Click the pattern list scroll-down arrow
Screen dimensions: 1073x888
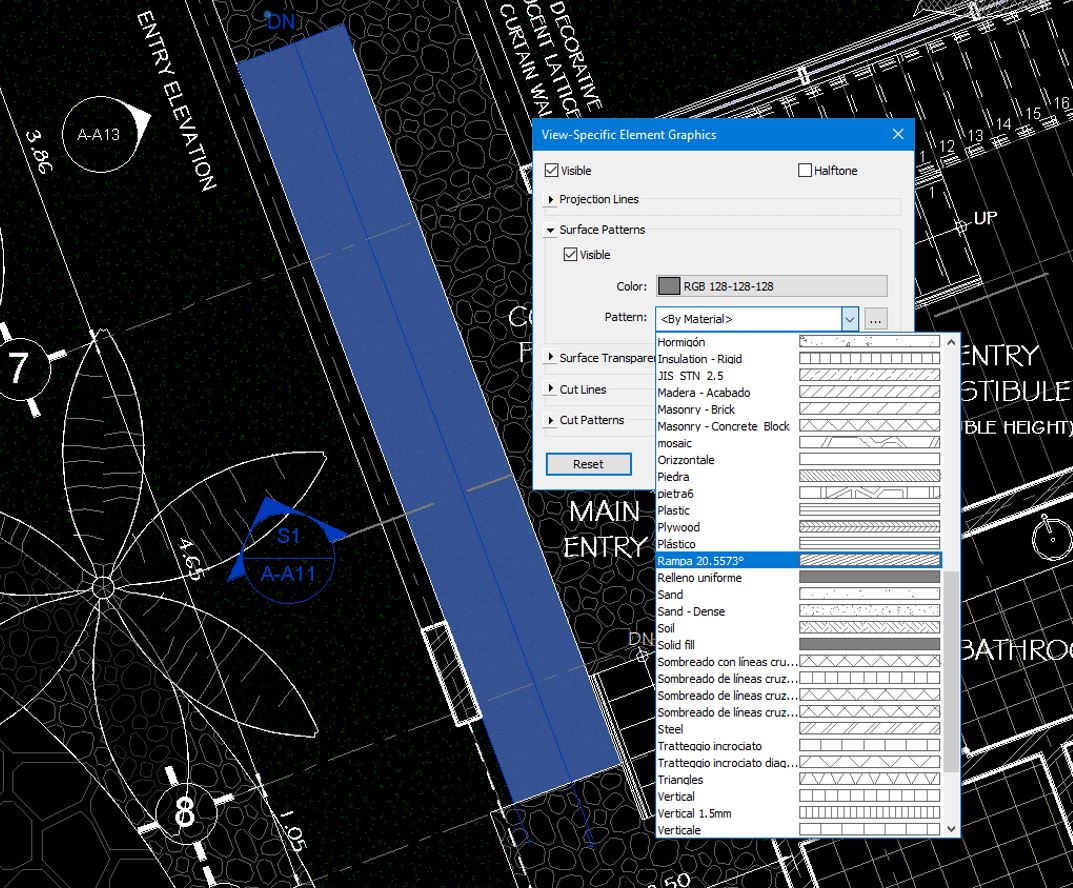click(x=950, y=828)
